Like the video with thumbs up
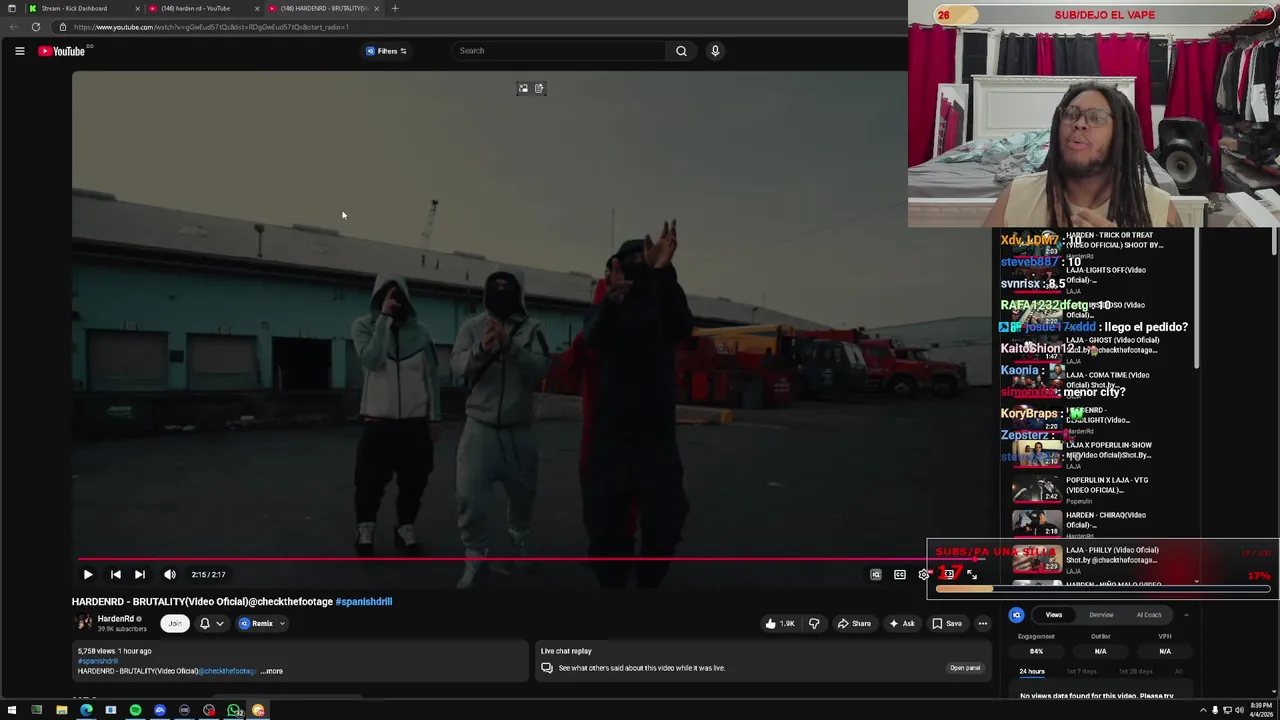Viewport: 1280px width, 720px height. pos(779,624)
